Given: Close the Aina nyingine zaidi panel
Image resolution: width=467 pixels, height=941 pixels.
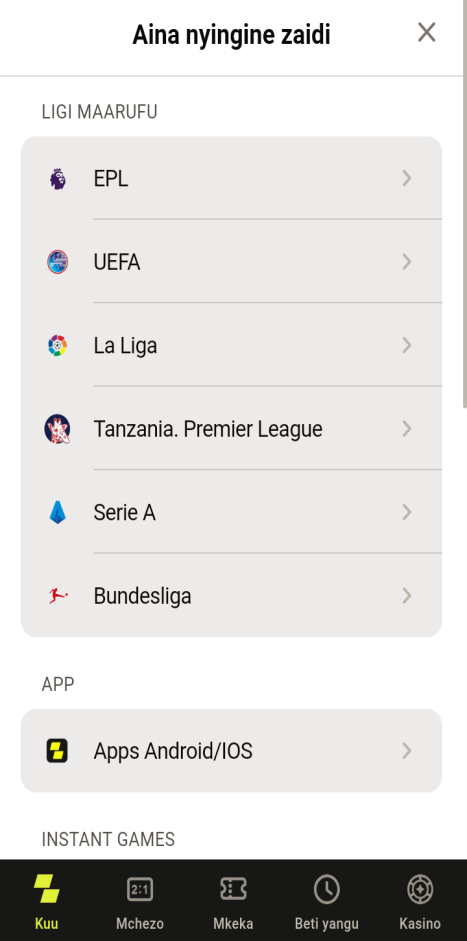Looking at the screenshot, I should (x=426, y=32).
